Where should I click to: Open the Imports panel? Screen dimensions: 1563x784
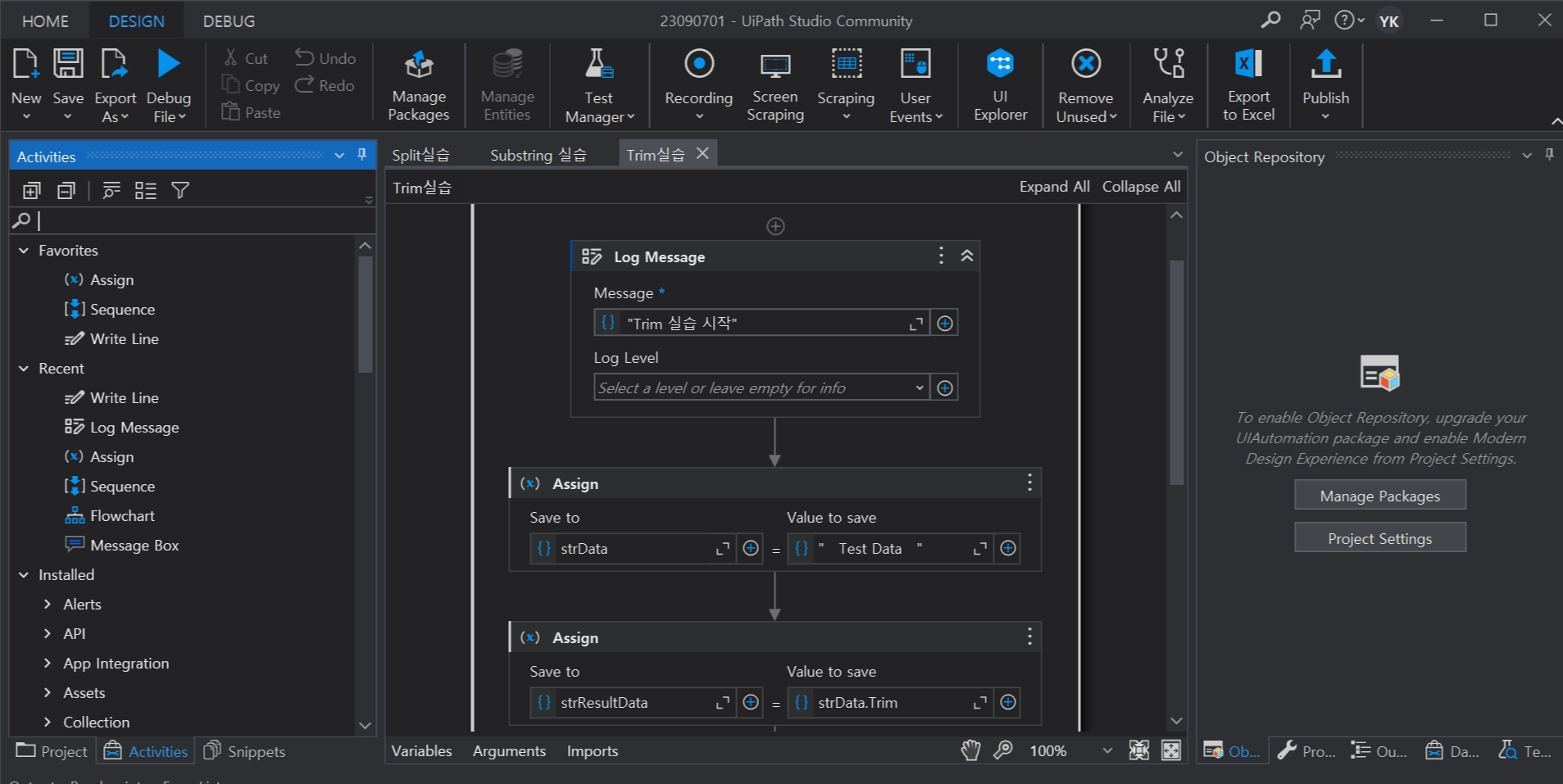593,751
